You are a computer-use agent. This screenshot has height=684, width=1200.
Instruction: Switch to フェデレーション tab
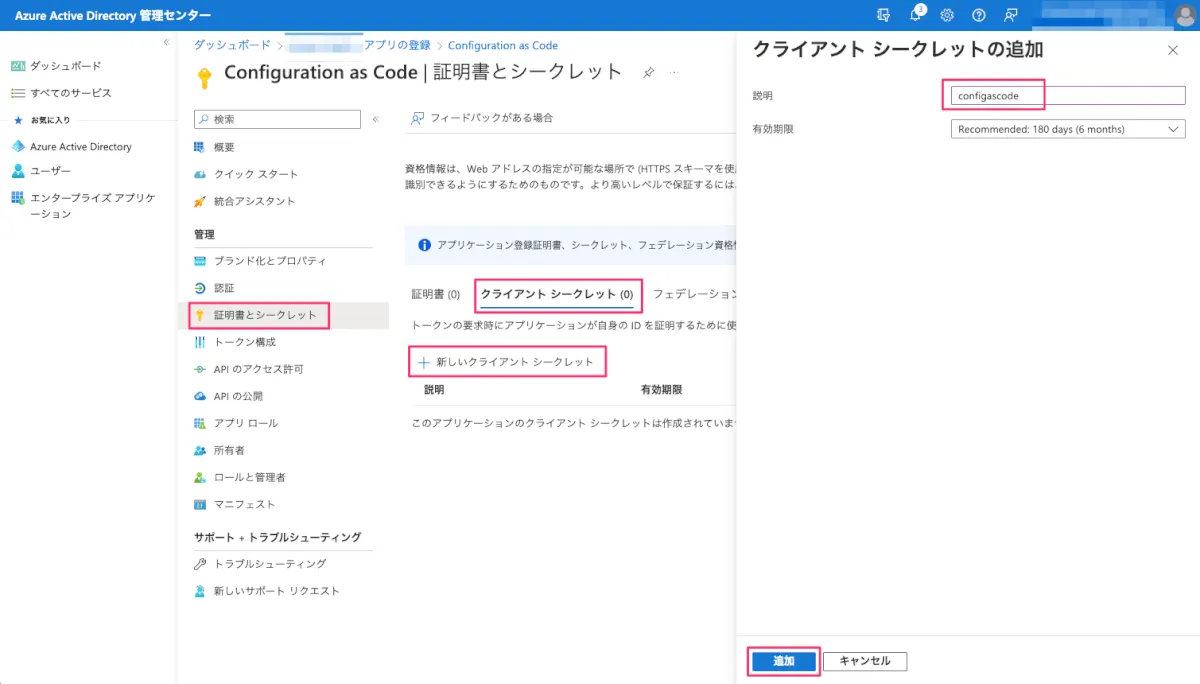[x=694, y=294]
